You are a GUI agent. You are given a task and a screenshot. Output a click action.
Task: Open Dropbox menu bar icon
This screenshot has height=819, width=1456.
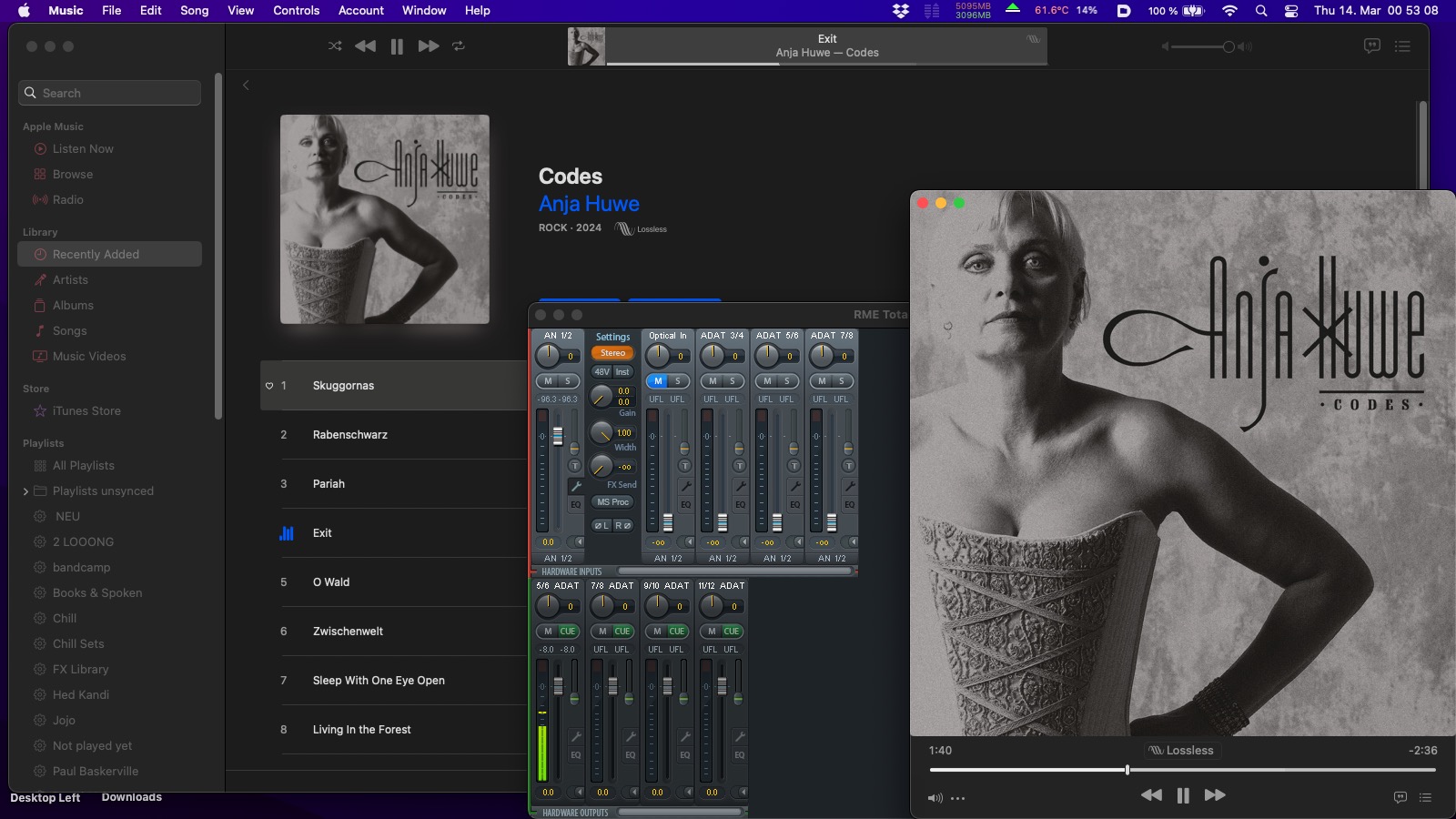(x=901, y=11)
